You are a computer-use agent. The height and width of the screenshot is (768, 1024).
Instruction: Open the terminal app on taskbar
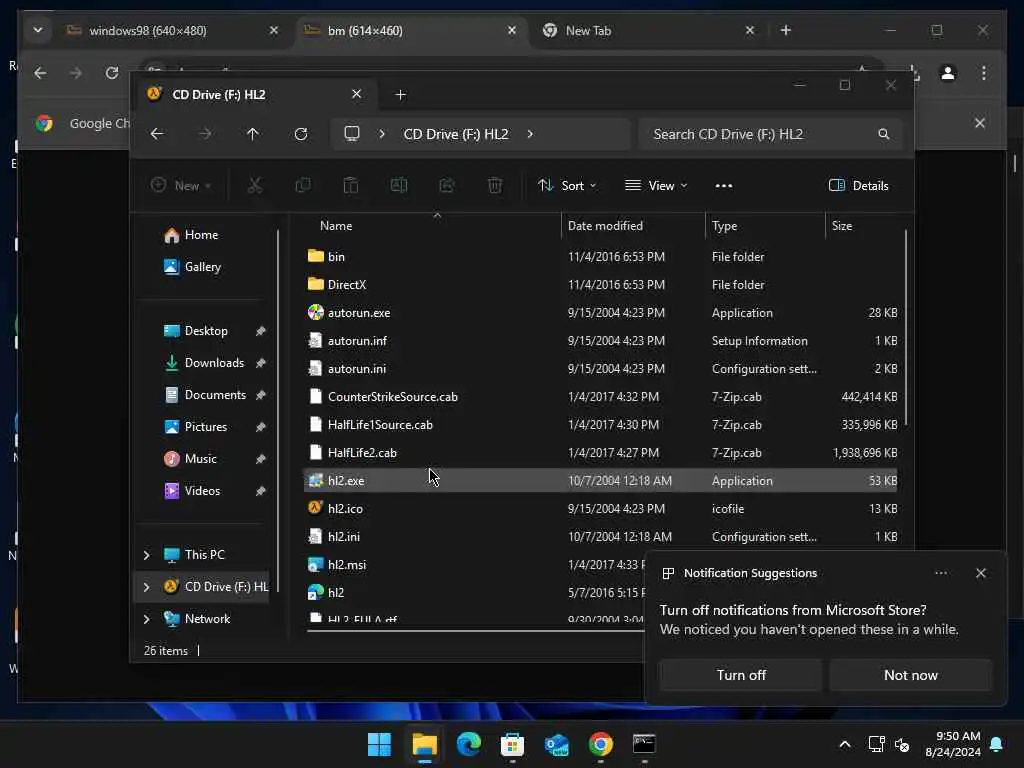tap(644, 744)
